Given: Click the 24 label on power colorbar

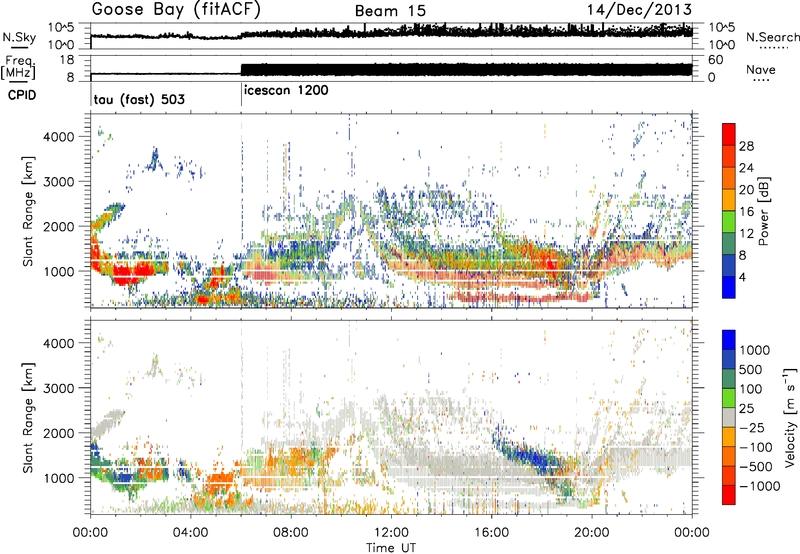Looking at the screenshot, I should pos(746,168).
